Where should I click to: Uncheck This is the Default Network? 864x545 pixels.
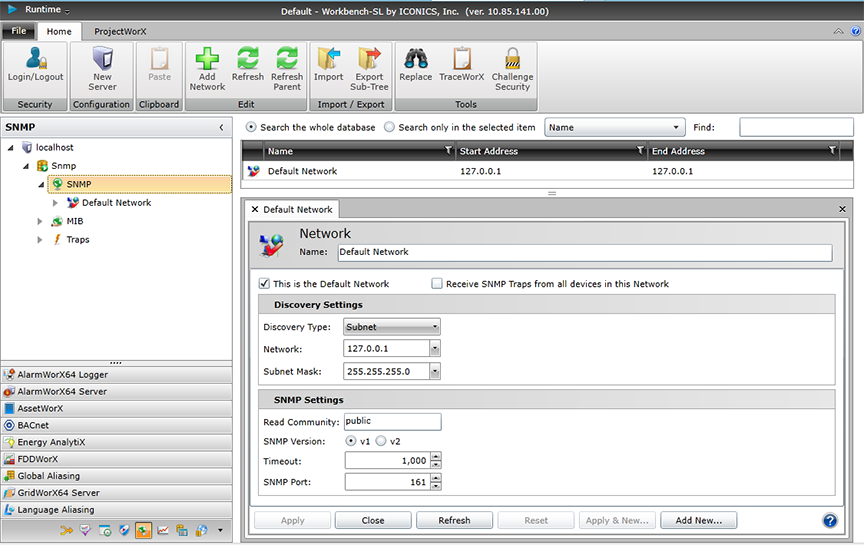[265, 284]
